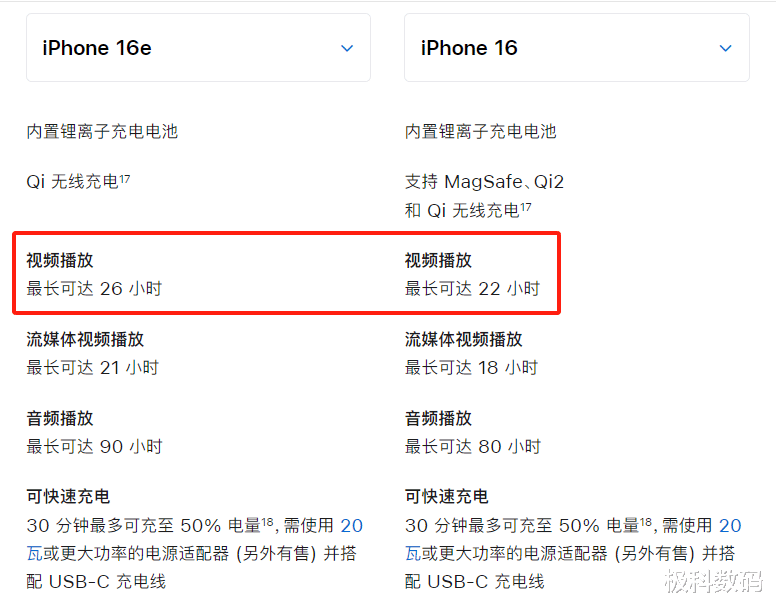Click 最长可达 18 小时 streaming value
This screenshot has width=776, height=610.
(471, 368)
